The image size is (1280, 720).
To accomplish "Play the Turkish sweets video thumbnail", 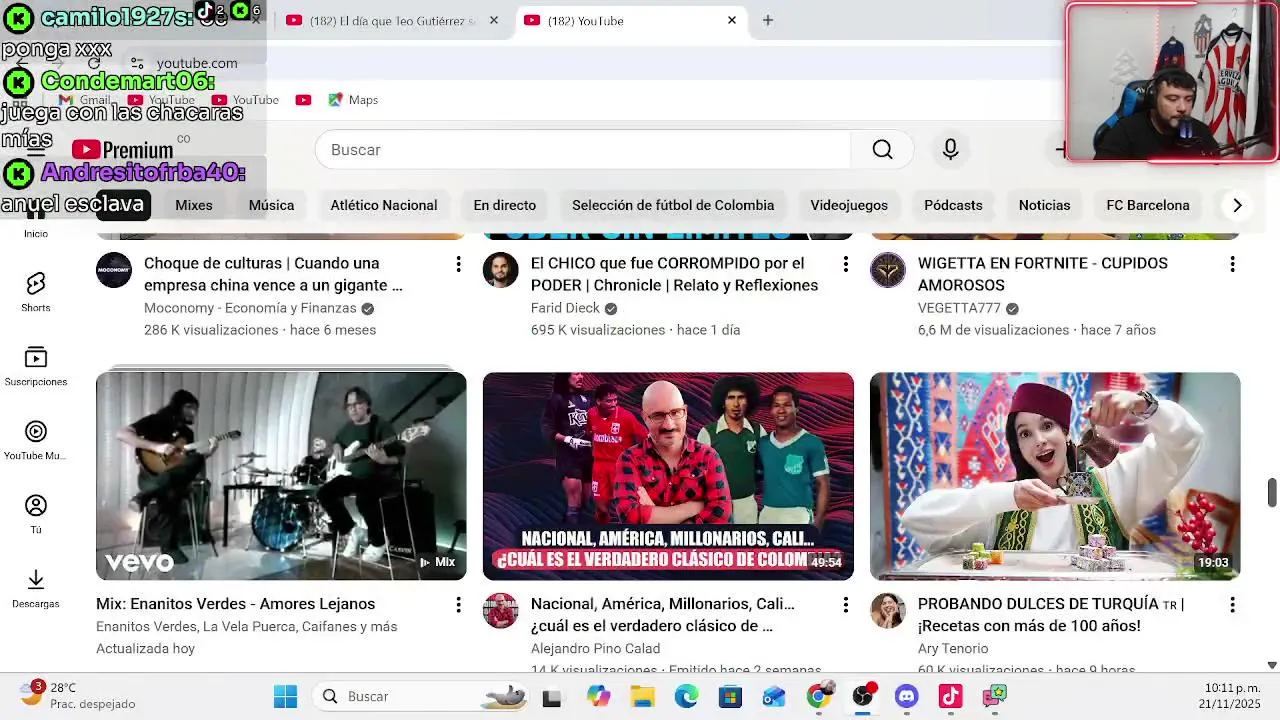I will click(x=1055, y=476).
